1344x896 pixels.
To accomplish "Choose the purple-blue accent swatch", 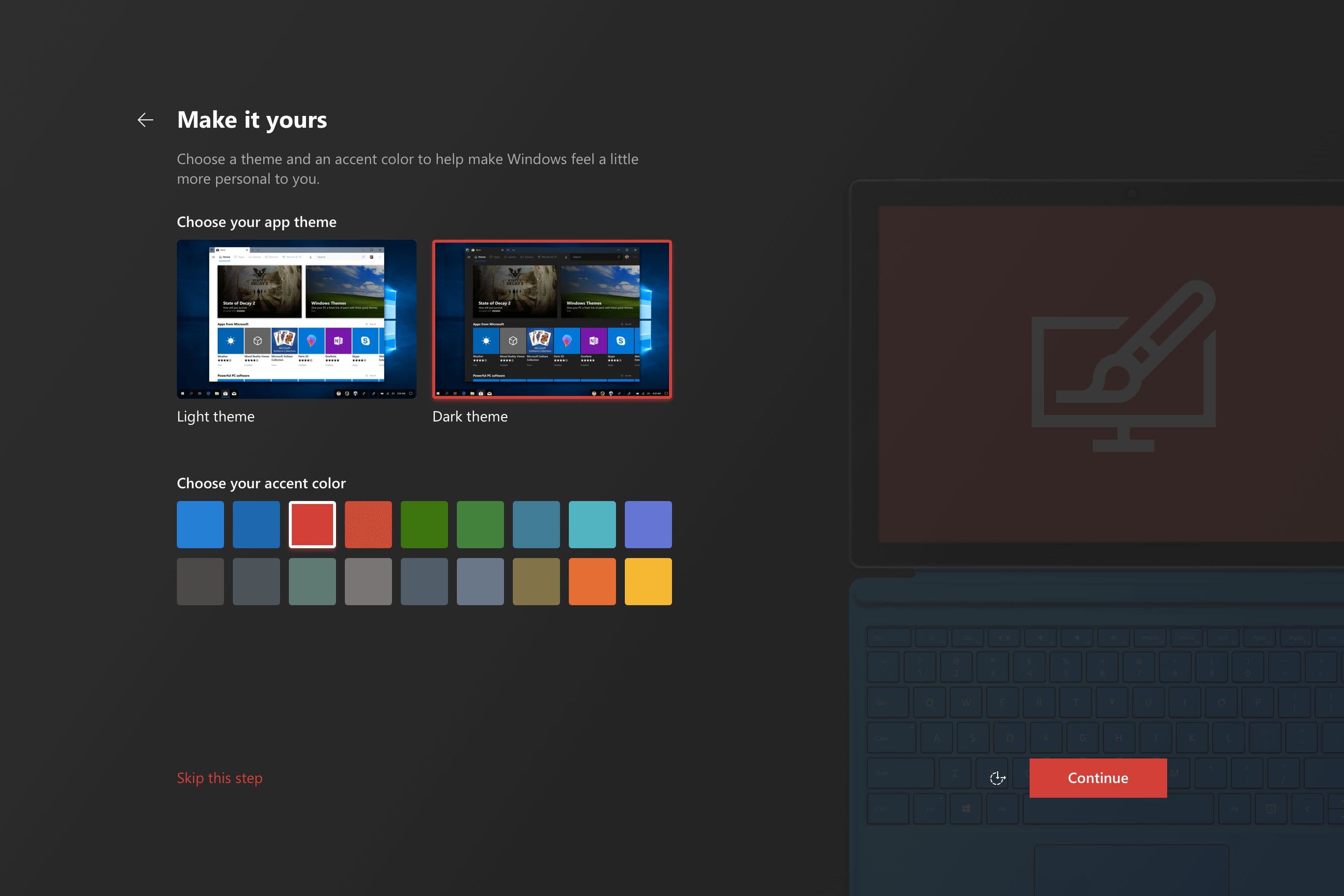I will pos(648,525).
